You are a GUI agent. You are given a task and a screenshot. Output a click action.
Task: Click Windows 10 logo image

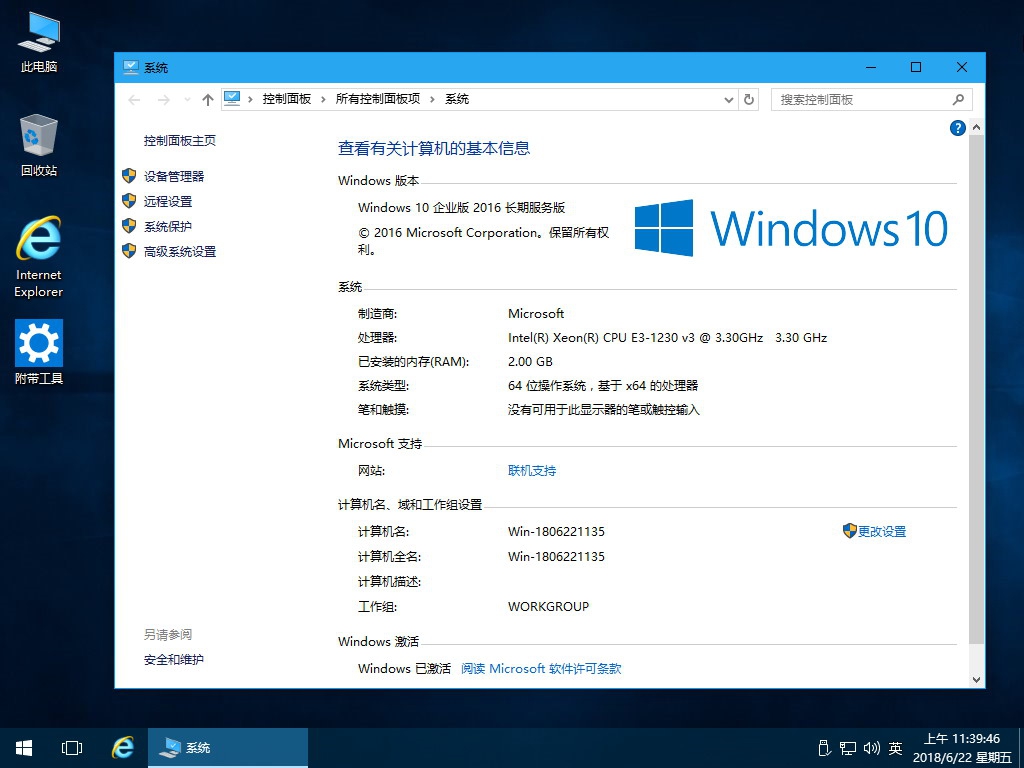coord(792,228)
